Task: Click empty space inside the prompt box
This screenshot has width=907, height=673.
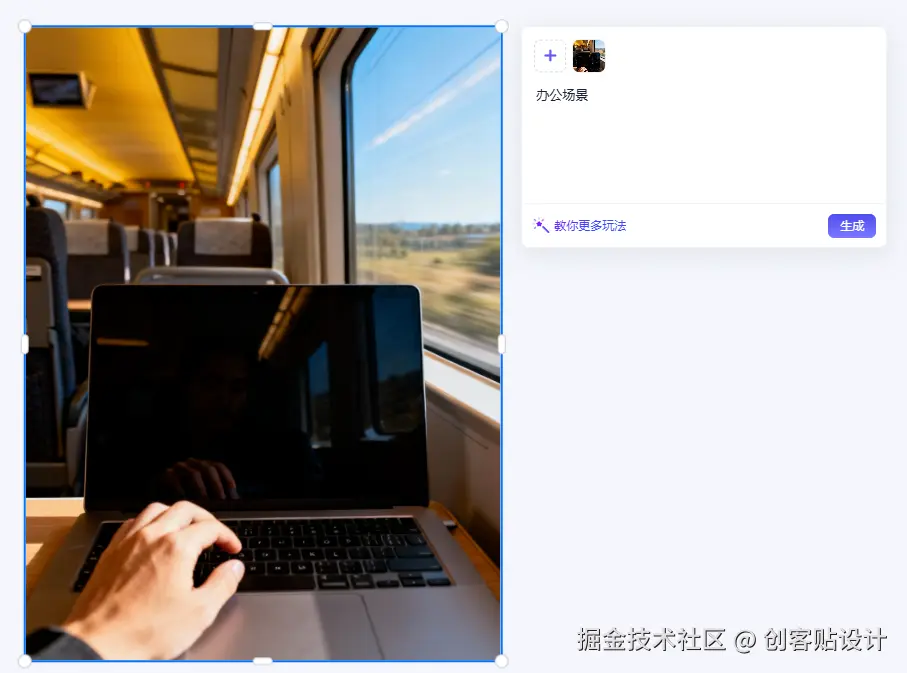Action: (x=703, y=153)
